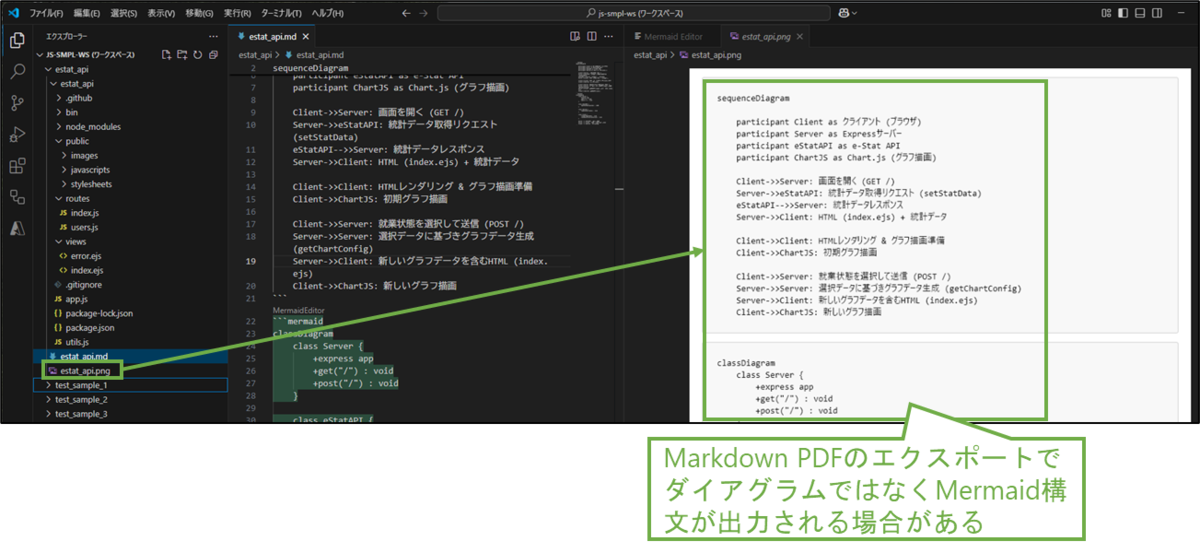The height and width of the screenshot is (553, 1200).
Task: Close the estat_api.png tab
Action: pos(799,36)
